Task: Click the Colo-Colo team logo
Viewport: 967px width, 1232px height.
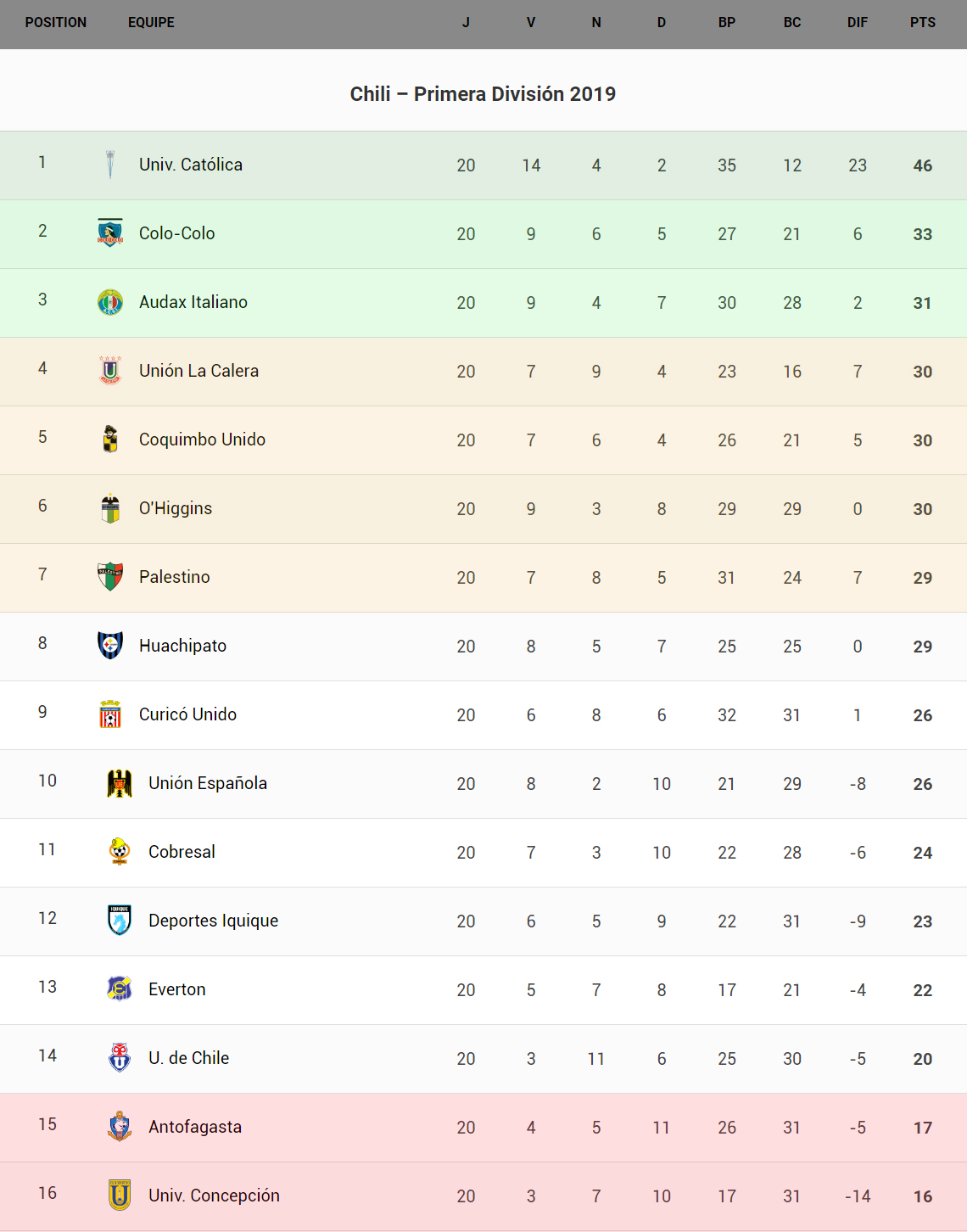Action: 110,232
